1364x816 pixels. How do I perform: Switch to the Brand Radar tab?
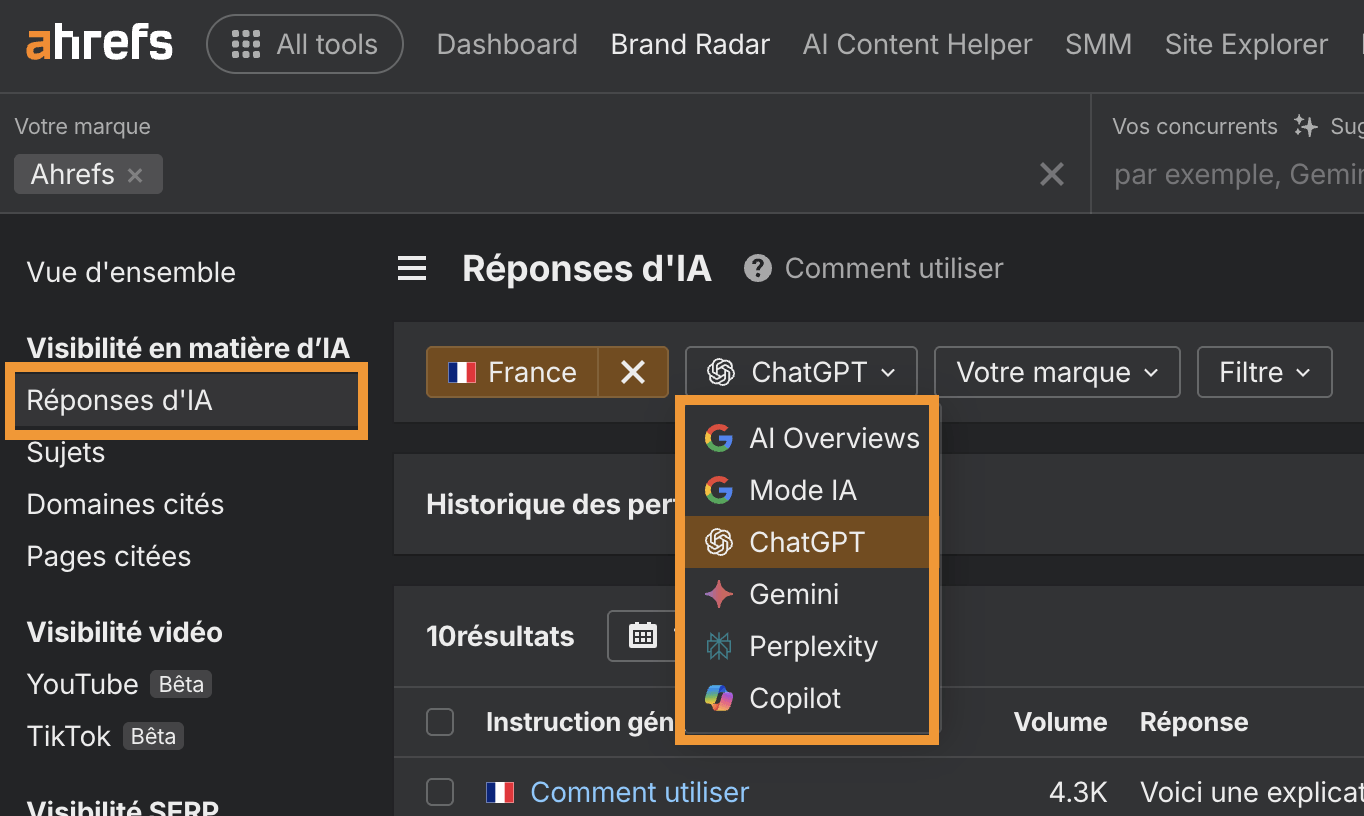coord(689,44)
